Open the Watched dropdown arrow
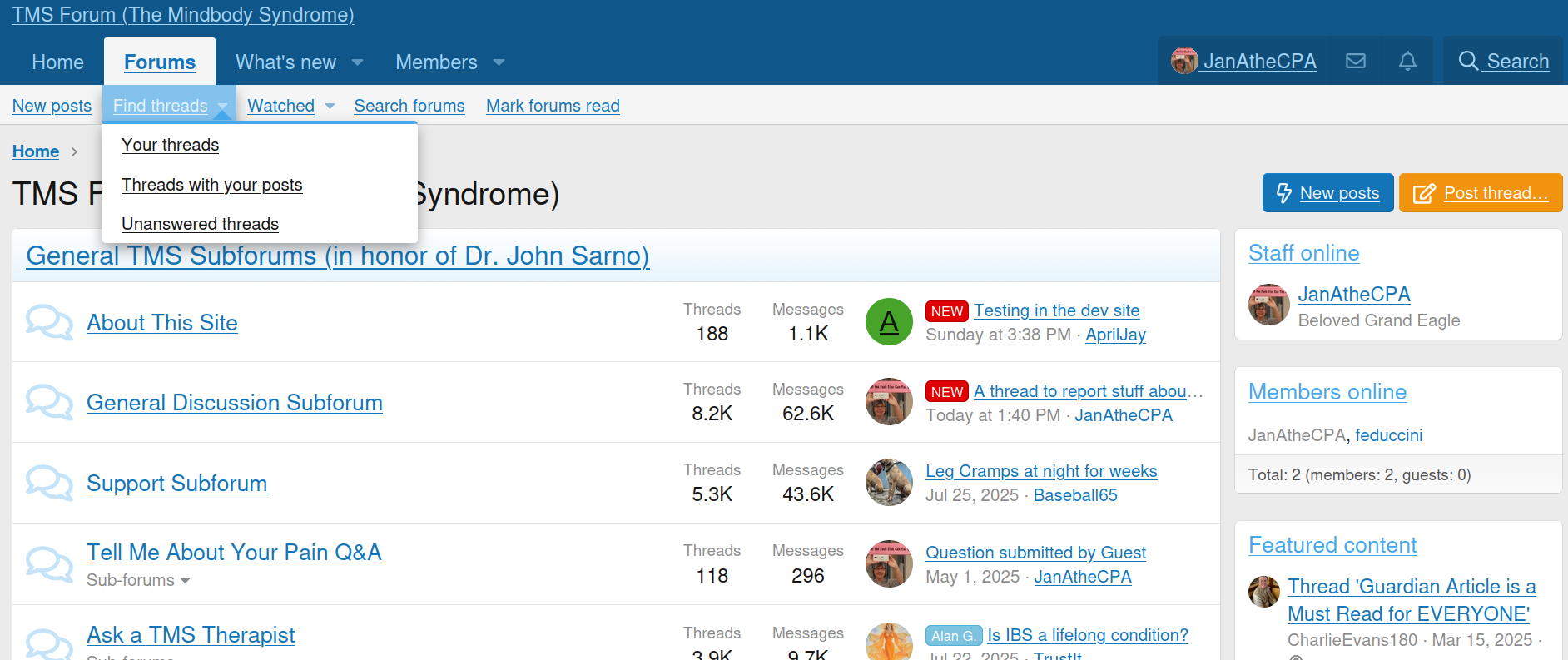 (x=330, y=106)
